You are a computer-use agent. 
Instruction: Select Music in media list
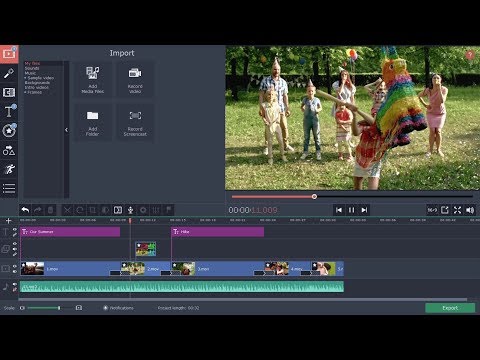coord(30,73)
